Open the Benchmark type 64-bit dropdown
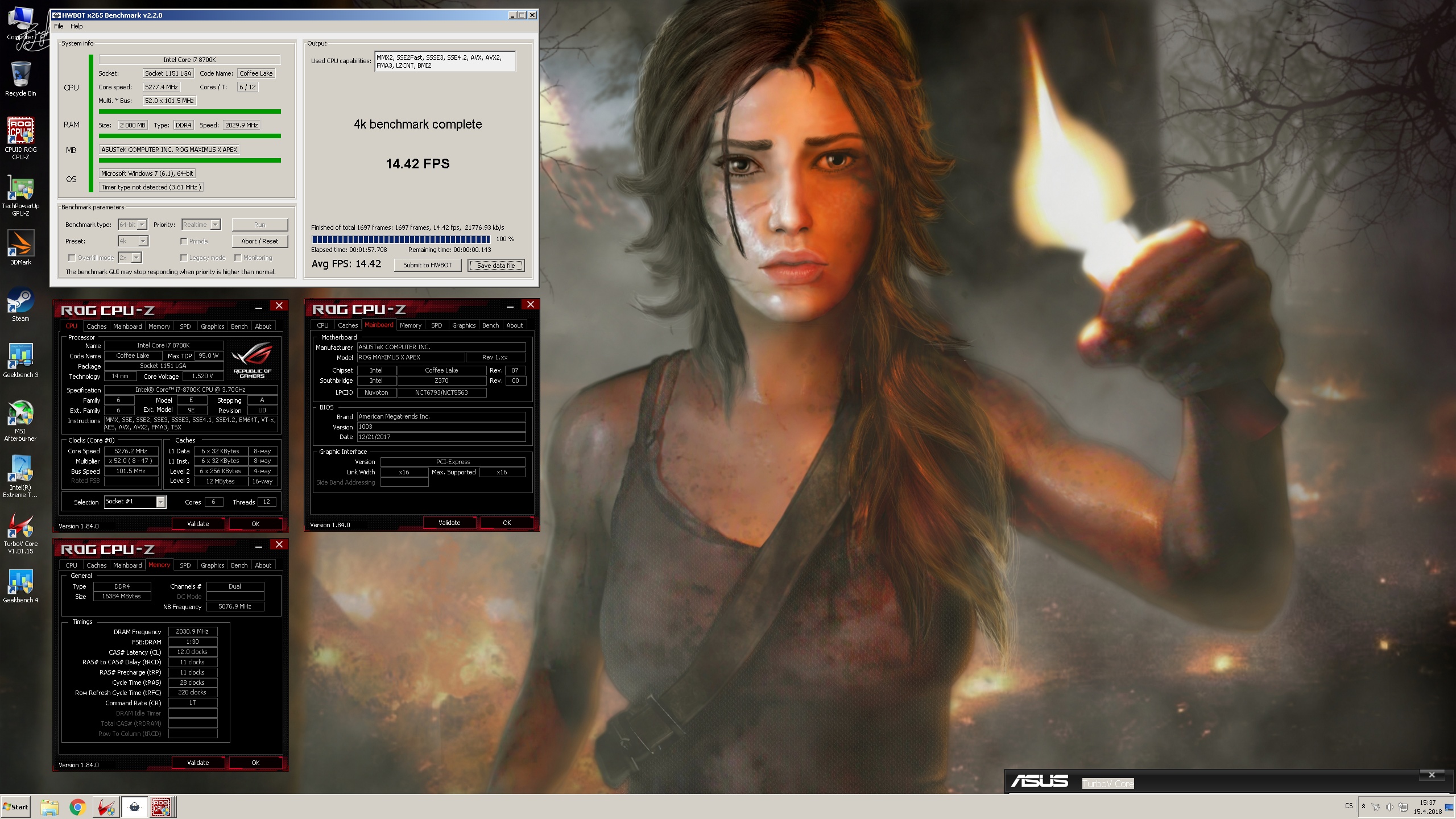Screen dimensions: 1456x819 click(133, 225)
